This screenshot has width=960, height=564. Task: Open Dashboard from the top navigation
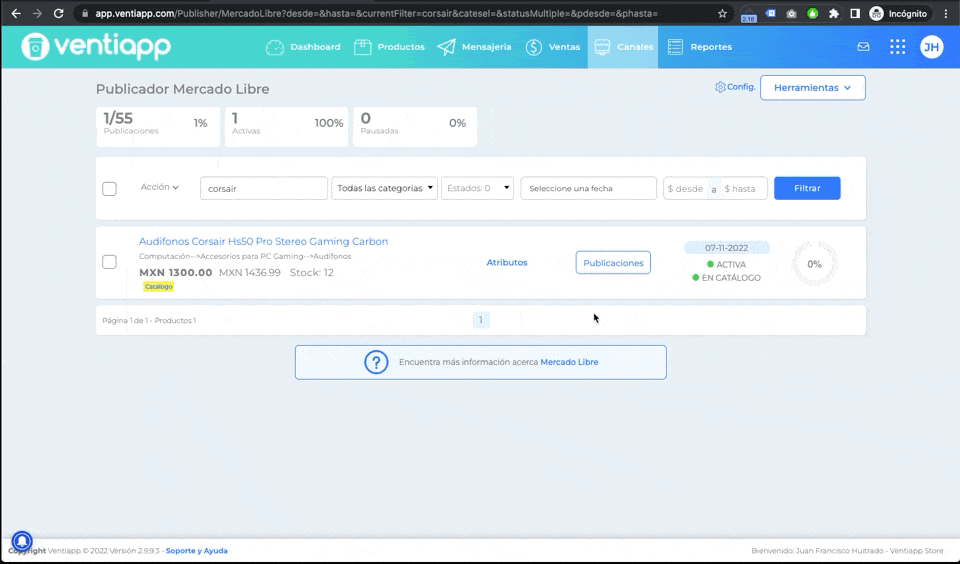pos(303,47)
